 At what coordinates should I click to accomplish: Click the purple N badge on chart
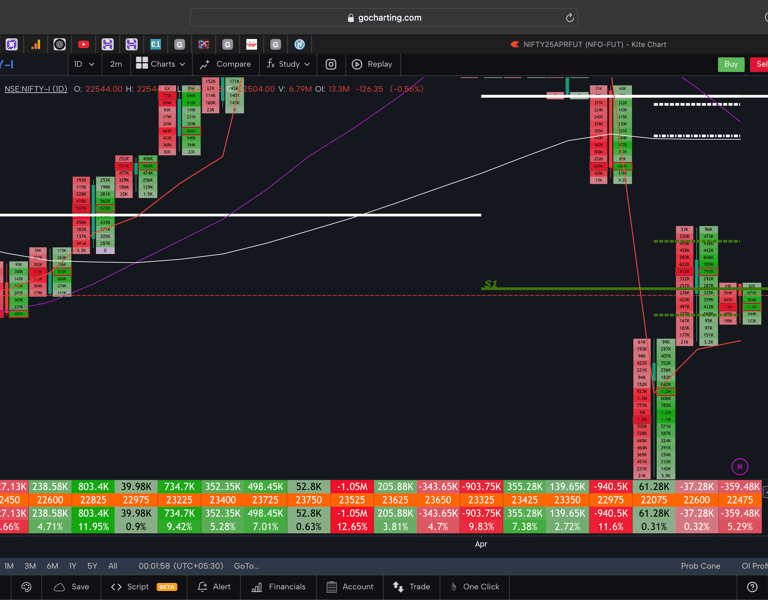coord(740,467)
